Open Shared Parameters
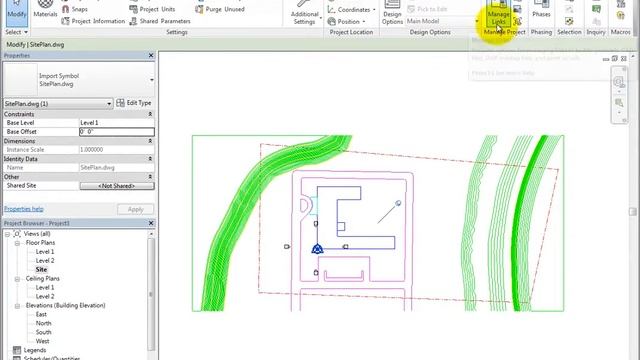The width and height of the screenshot is (640, 360). (160, 21)
